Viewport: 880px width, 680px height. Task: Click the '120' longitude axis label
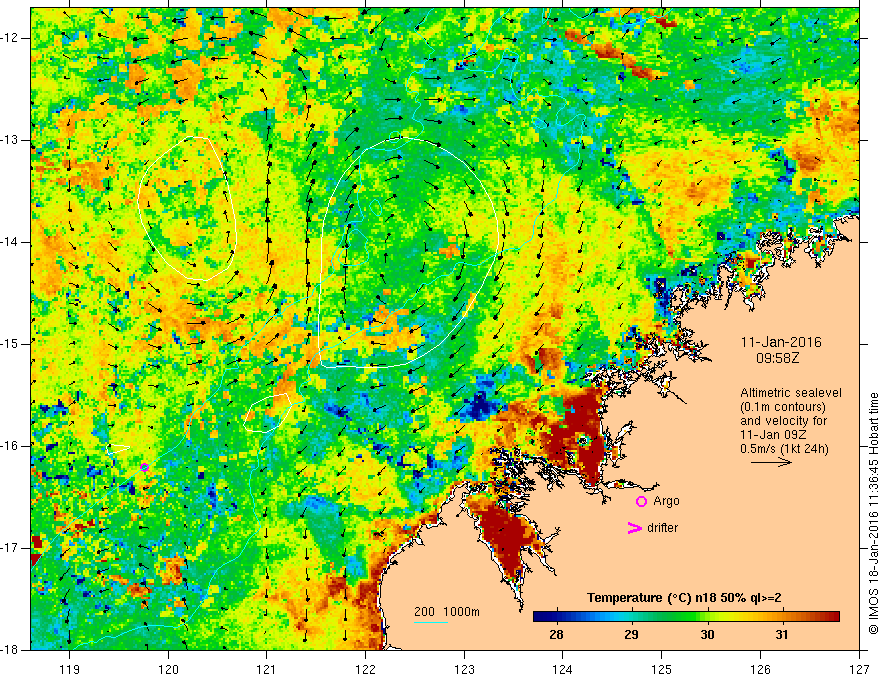coord(168,669)
